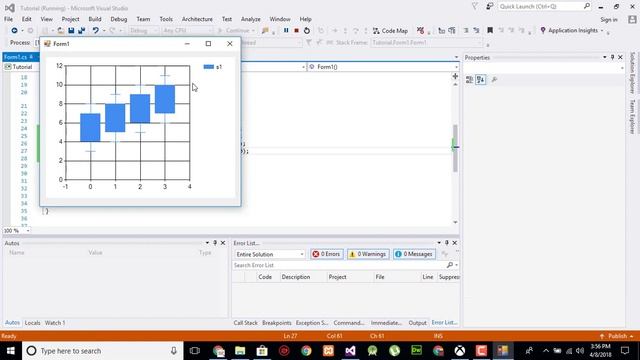Toggle the bookmark icon in toolbar
Viewport: 640px width, 360px height.
pyautogui.click(x=490, y=31)
